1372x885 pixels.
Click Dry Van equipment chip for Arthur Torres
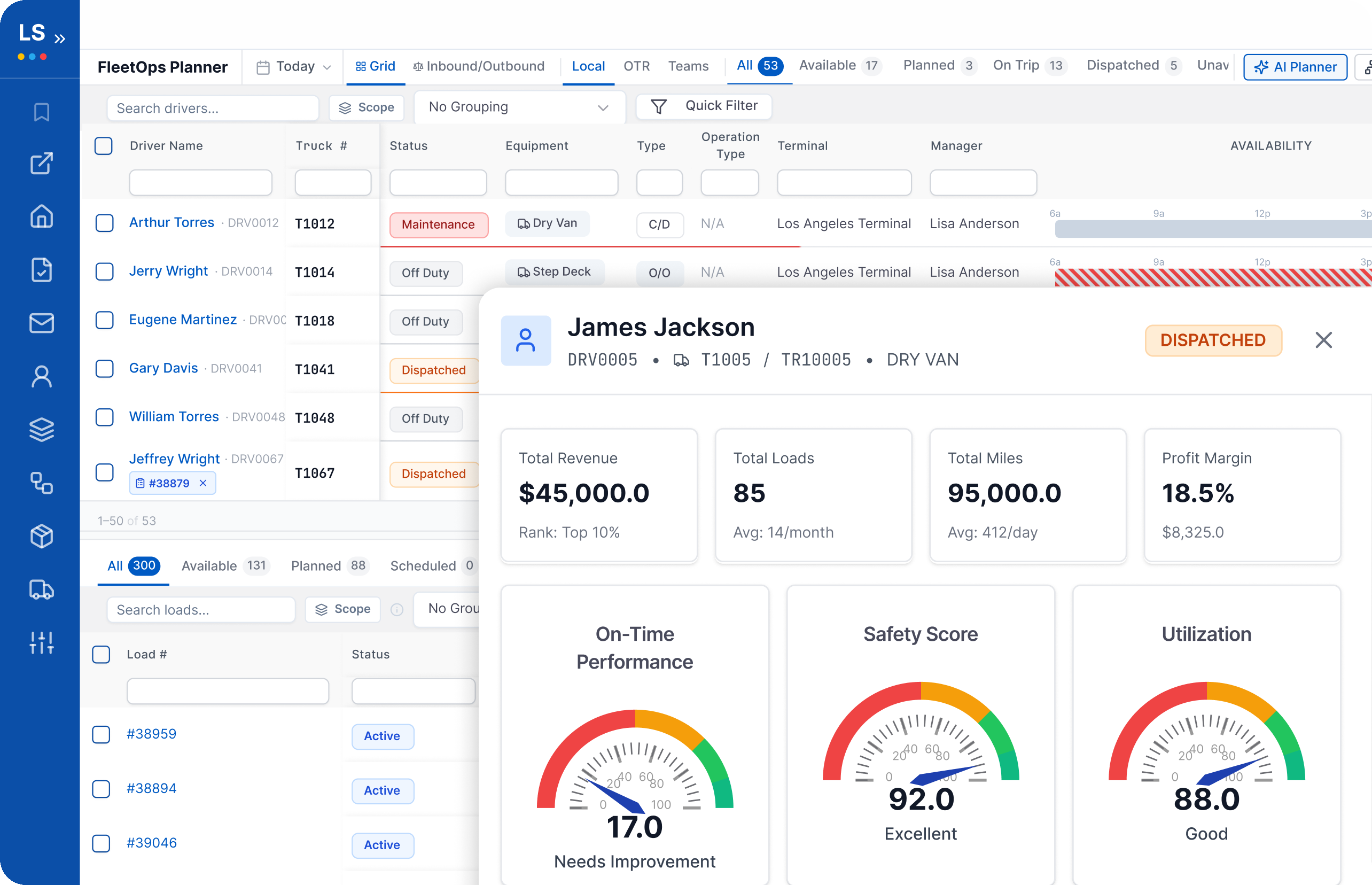pos(547,223)
